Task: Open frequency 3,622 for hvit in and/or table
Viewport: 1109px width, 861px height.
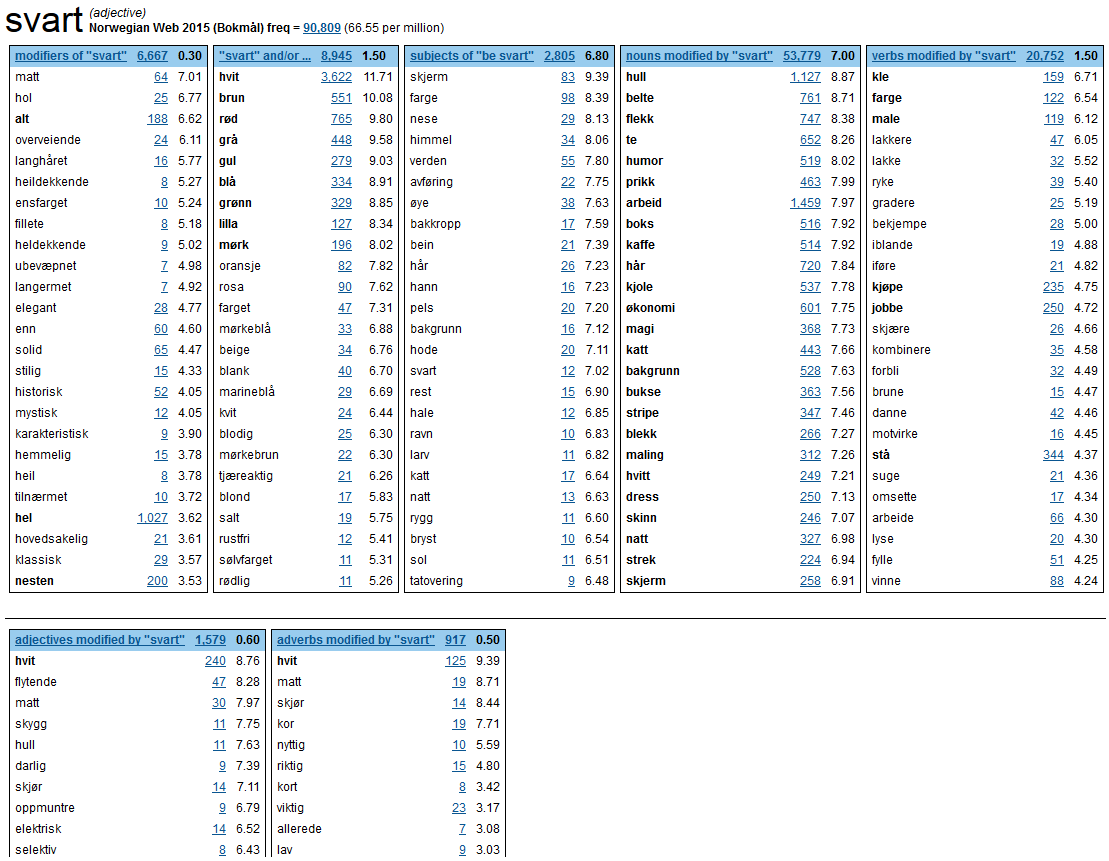Action: 336,76
